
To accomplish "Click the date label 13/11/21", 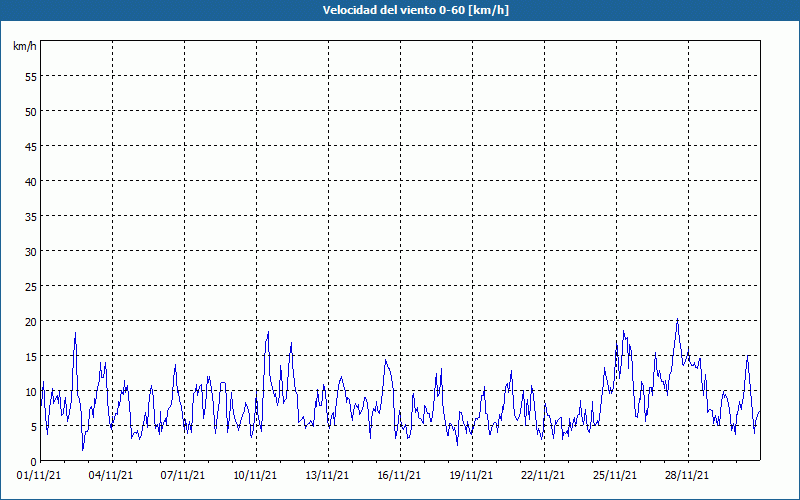I will click(327, 475).
